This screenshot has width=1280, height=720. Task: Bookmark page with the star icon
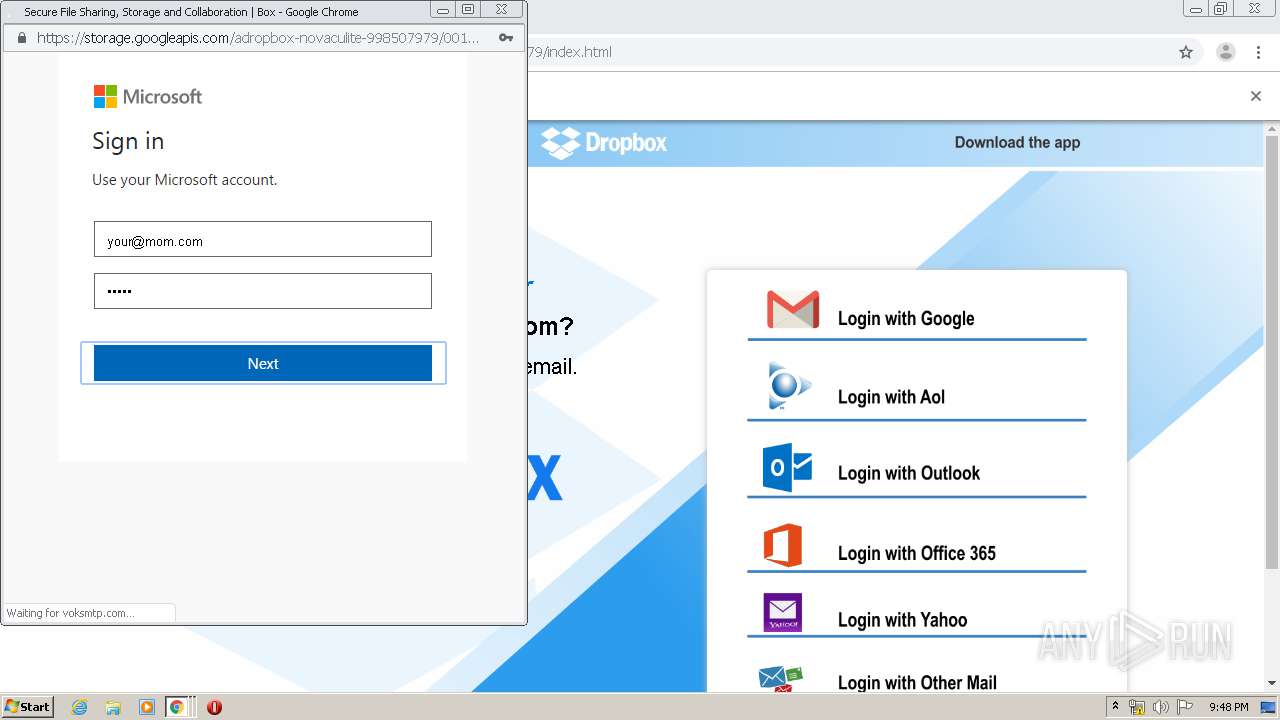coord(1186,52)
